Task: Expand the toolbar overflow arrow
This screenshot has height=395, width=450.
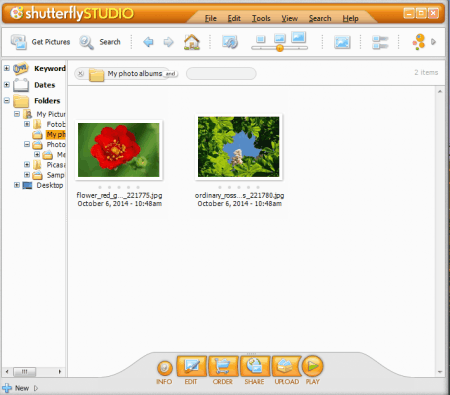Action: 433,42
